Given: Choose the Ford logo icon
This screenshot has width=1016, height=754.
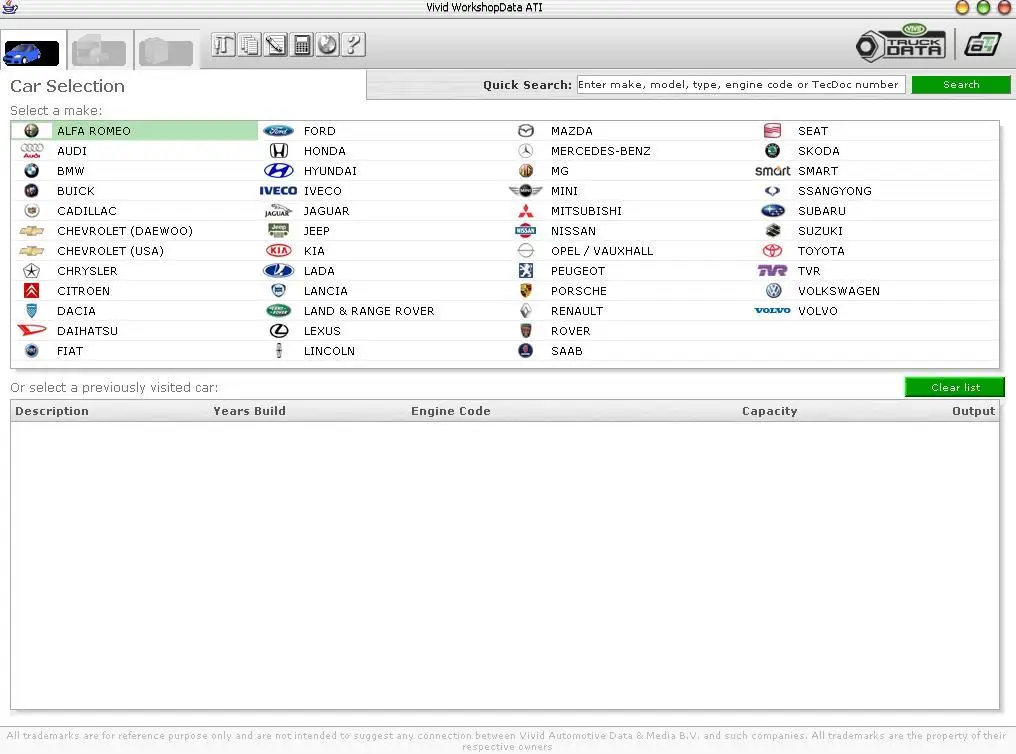Looking at the screenshot, I should 279,131.
